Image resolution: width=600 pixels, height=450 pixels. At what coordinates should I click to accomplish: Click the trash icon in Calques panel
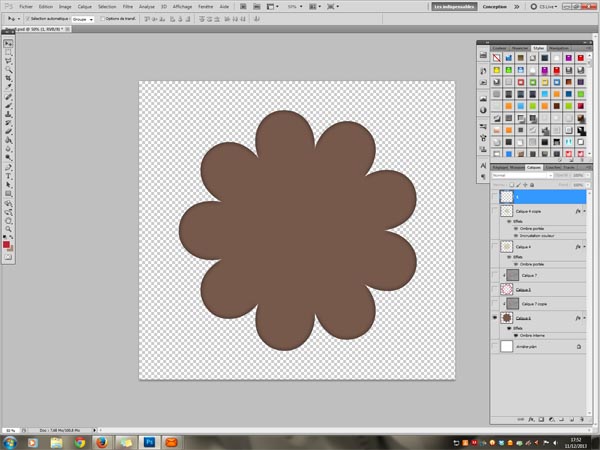(582, 419)
